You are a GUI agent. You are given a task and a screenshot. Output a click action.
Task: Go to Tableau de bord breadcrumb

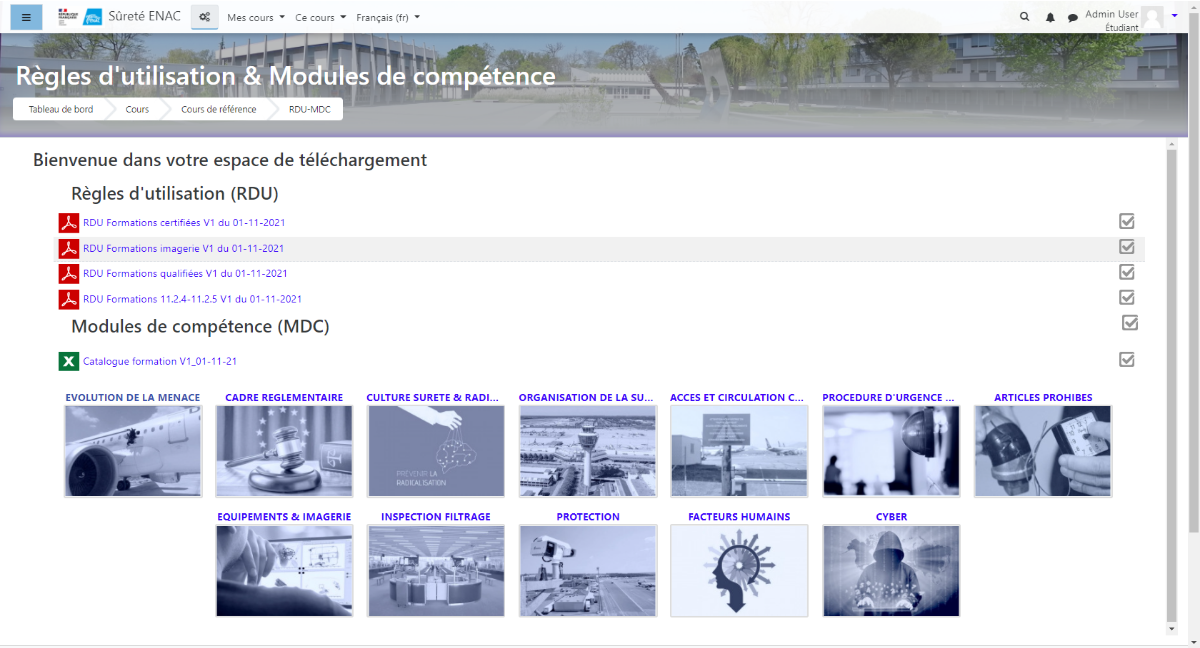61,109
